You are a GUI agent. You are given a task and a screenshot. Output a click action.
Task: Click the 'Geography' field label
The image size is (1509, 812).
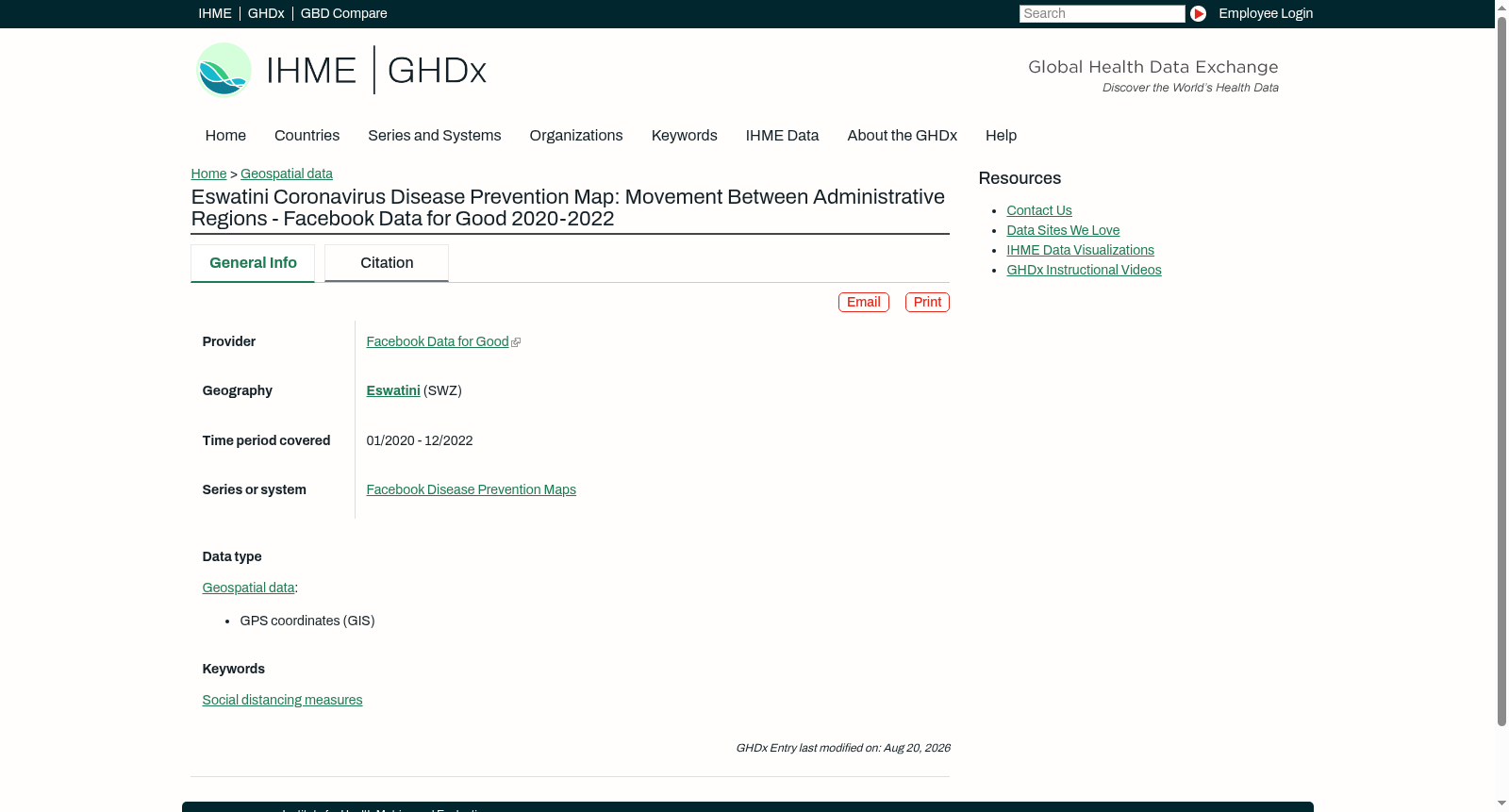(237, 390)
